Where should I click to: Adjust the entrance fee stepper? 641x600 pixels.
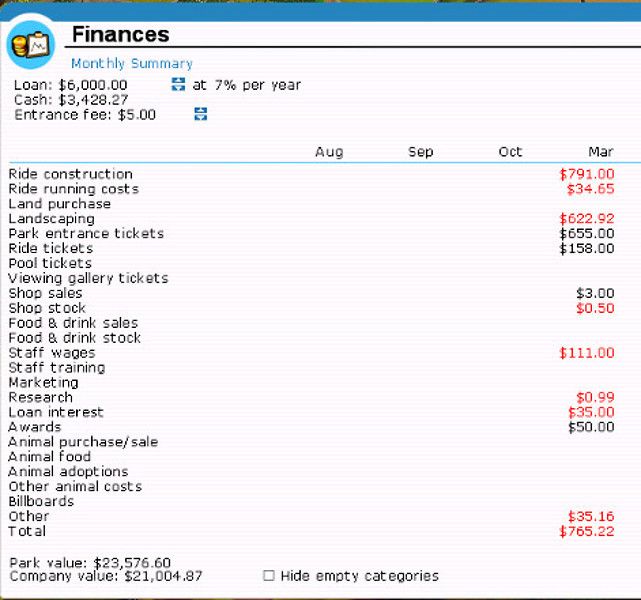click(201, 114)
